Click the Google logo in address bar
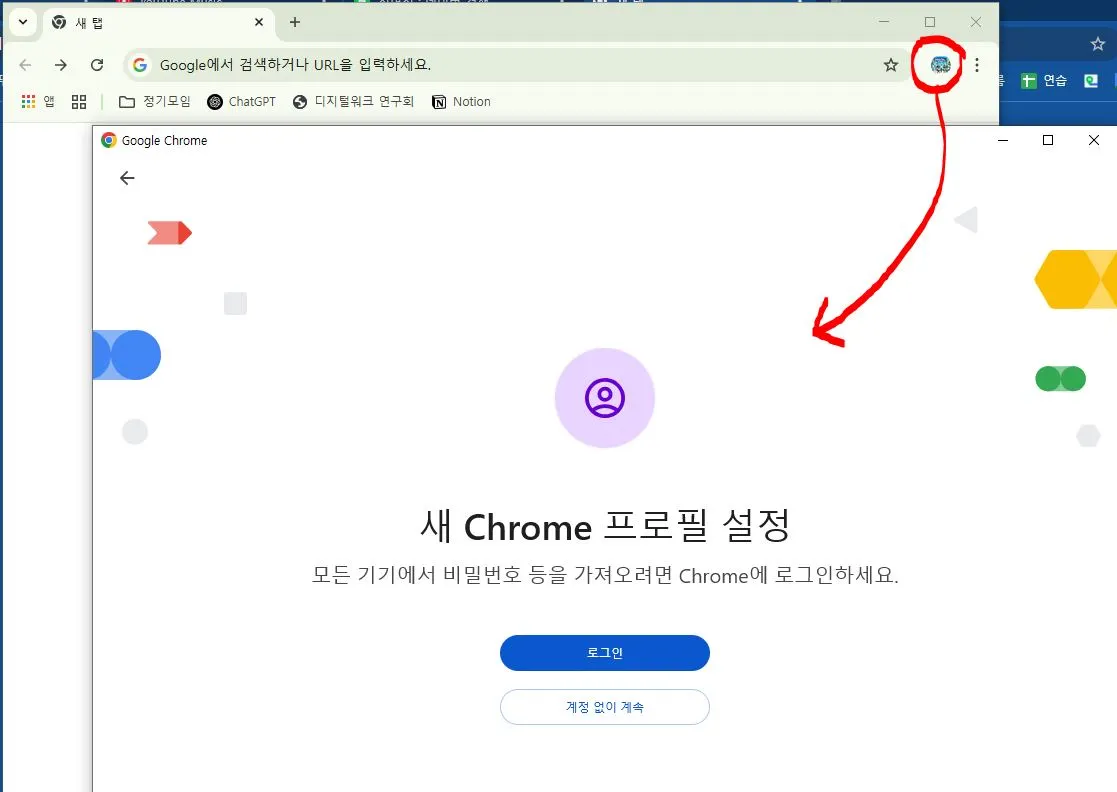 tap(140, 65)
